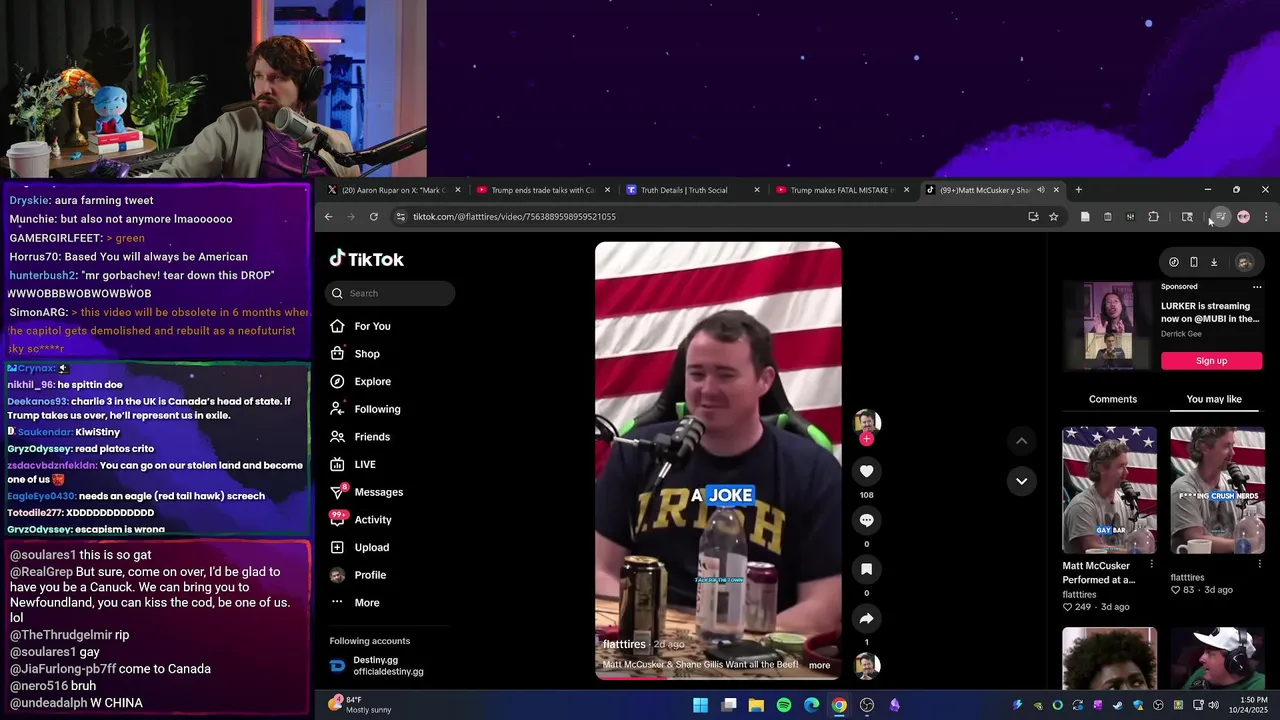Viewport: 1280px width, 720px height.
Task: Click the TikTok coins icon in top pill
Action: [1174, 262]
